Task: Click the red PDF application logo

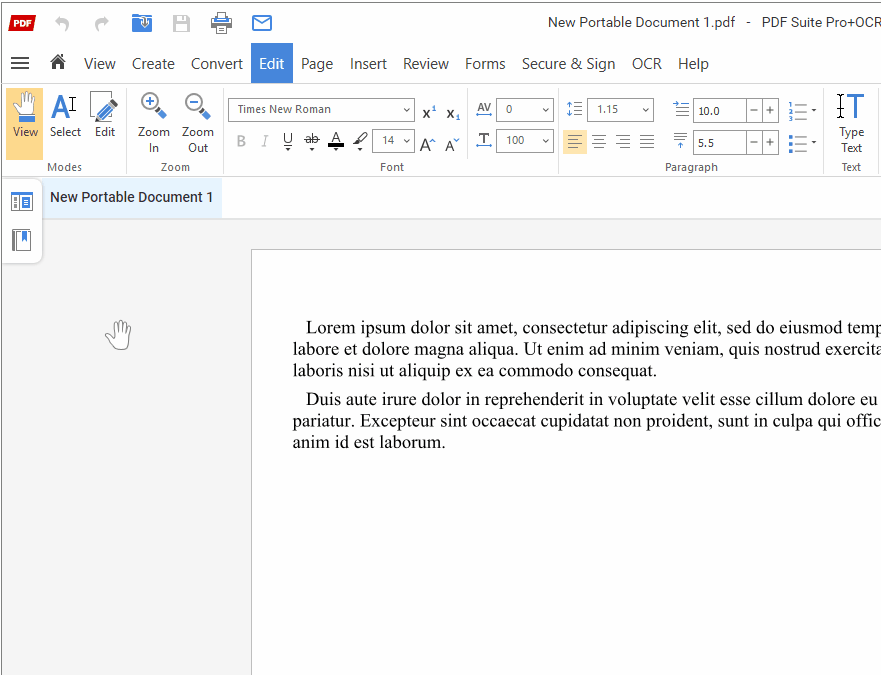Action: [x=22, y=23]
